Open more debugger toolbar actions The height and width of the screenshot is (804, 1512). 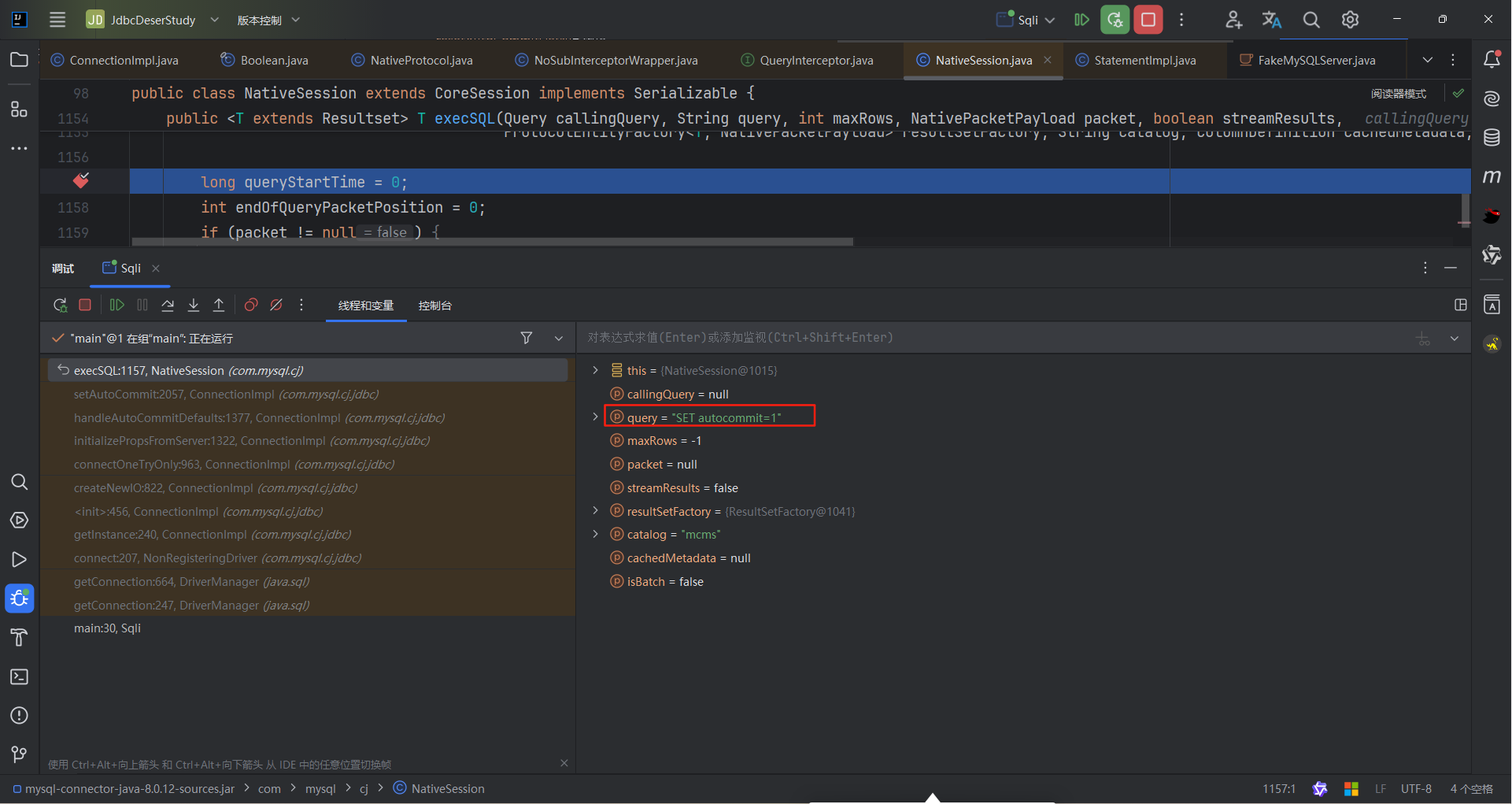(x=301, y=305)
